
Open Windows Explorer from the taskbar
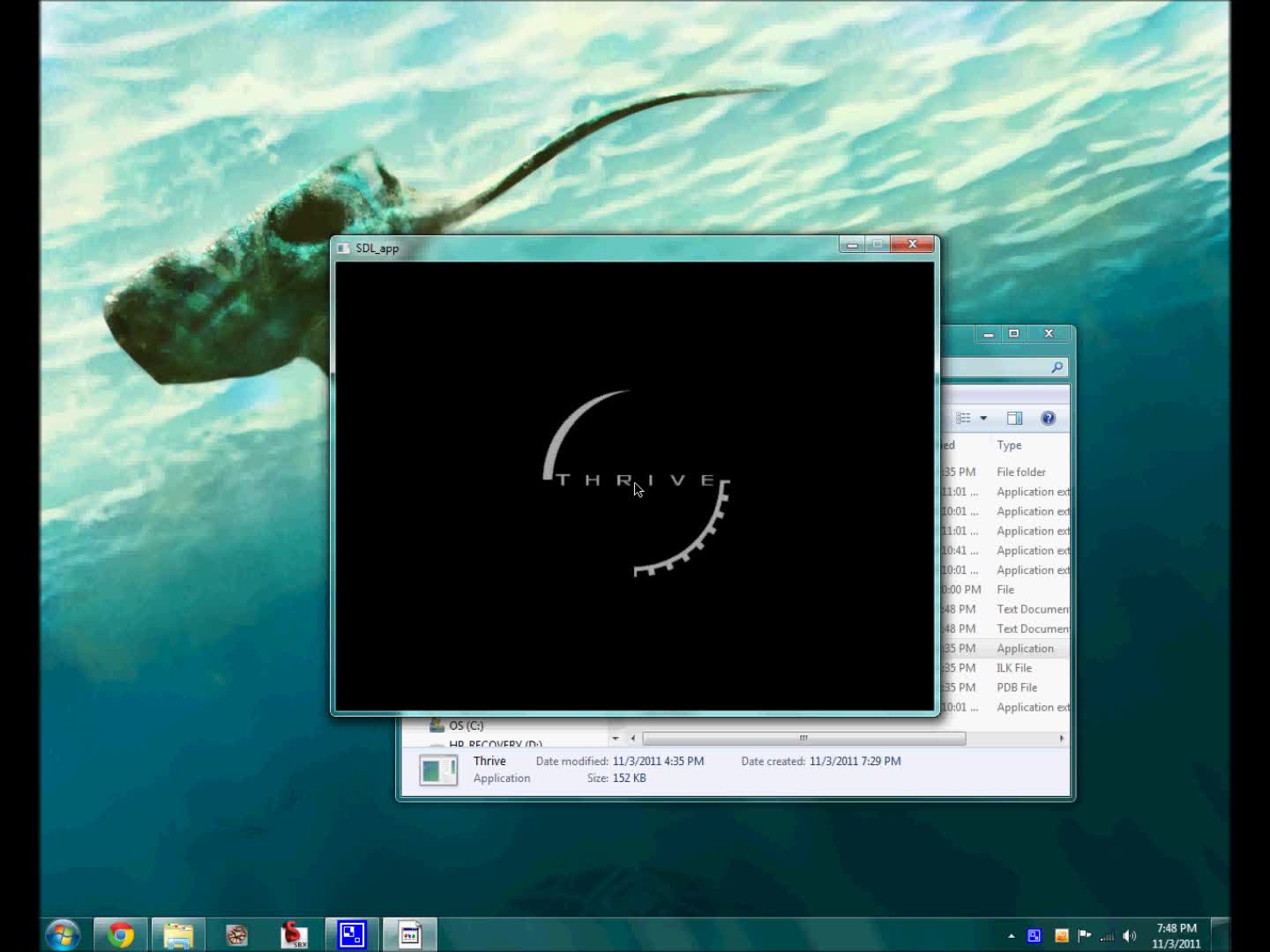click(178, 934)
